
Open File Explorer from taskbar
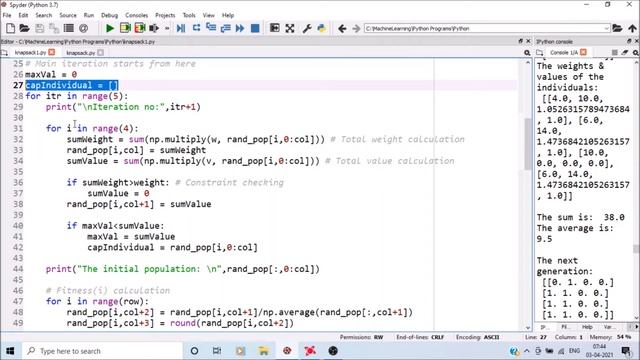263,351
